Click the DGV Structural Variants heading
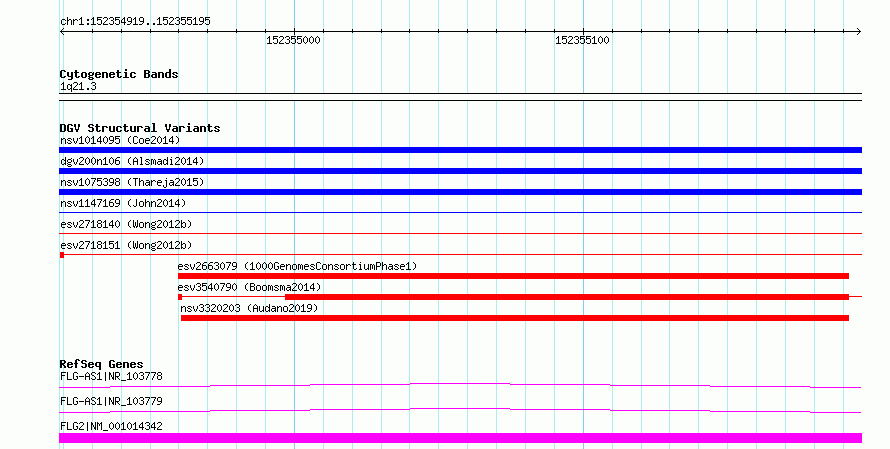This screenshot has height=449, width=890. (x=140, y=128)
